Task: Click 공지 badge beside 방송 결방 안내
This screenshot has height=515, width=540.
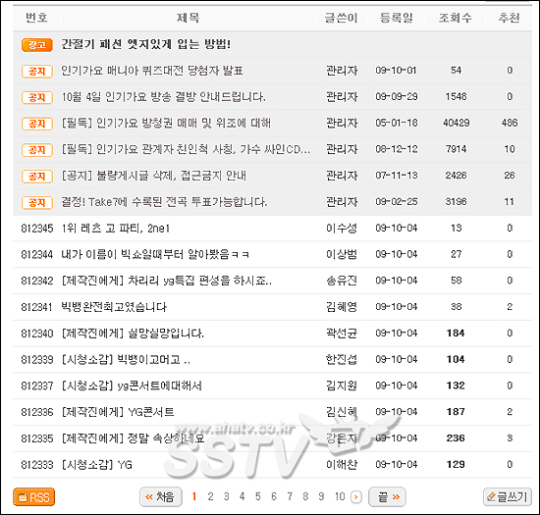Action: (37, 97)
